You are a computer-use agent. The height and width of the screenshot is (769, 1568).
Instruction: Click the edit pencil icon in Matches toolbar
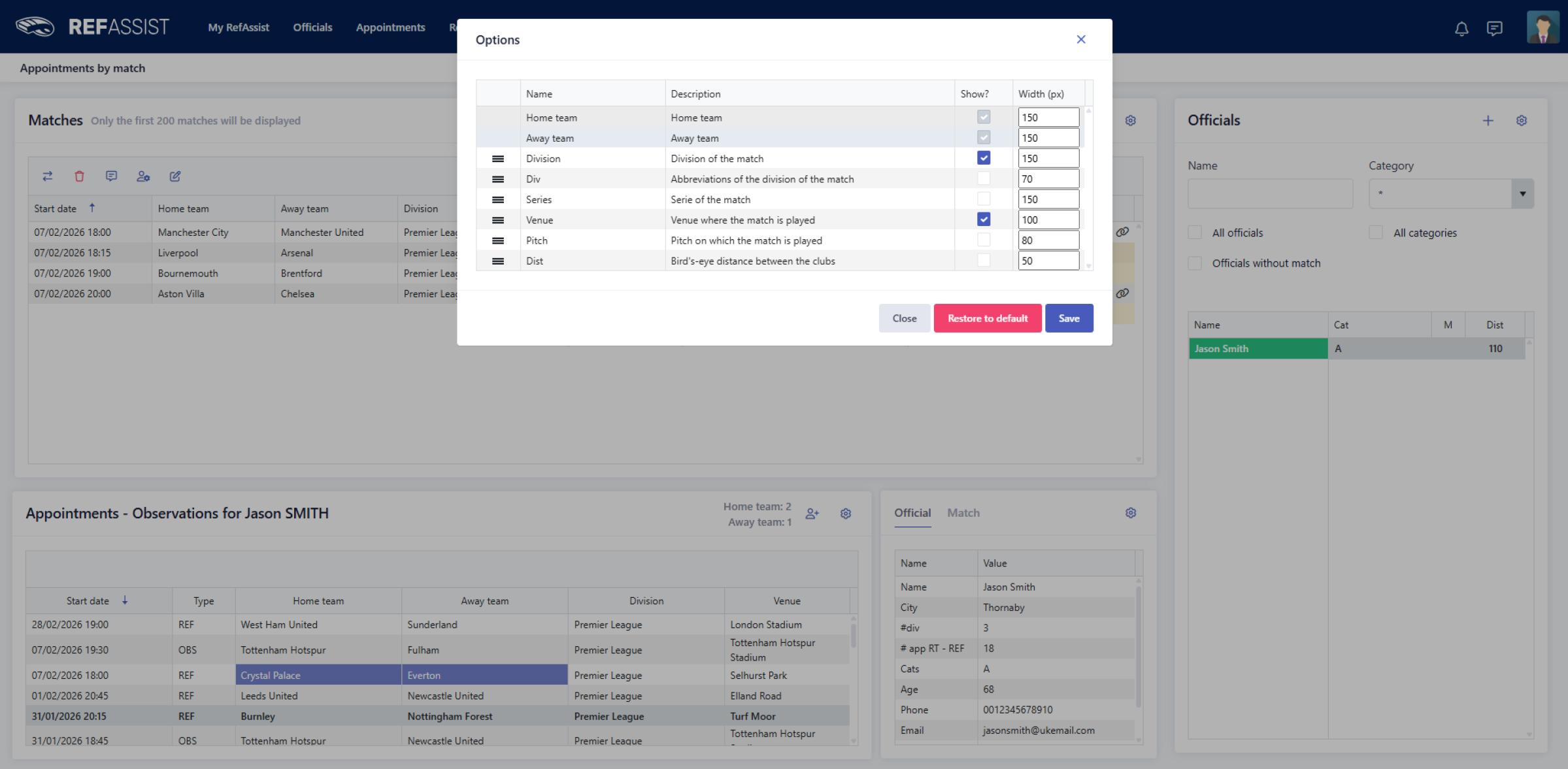coord(175,176)
